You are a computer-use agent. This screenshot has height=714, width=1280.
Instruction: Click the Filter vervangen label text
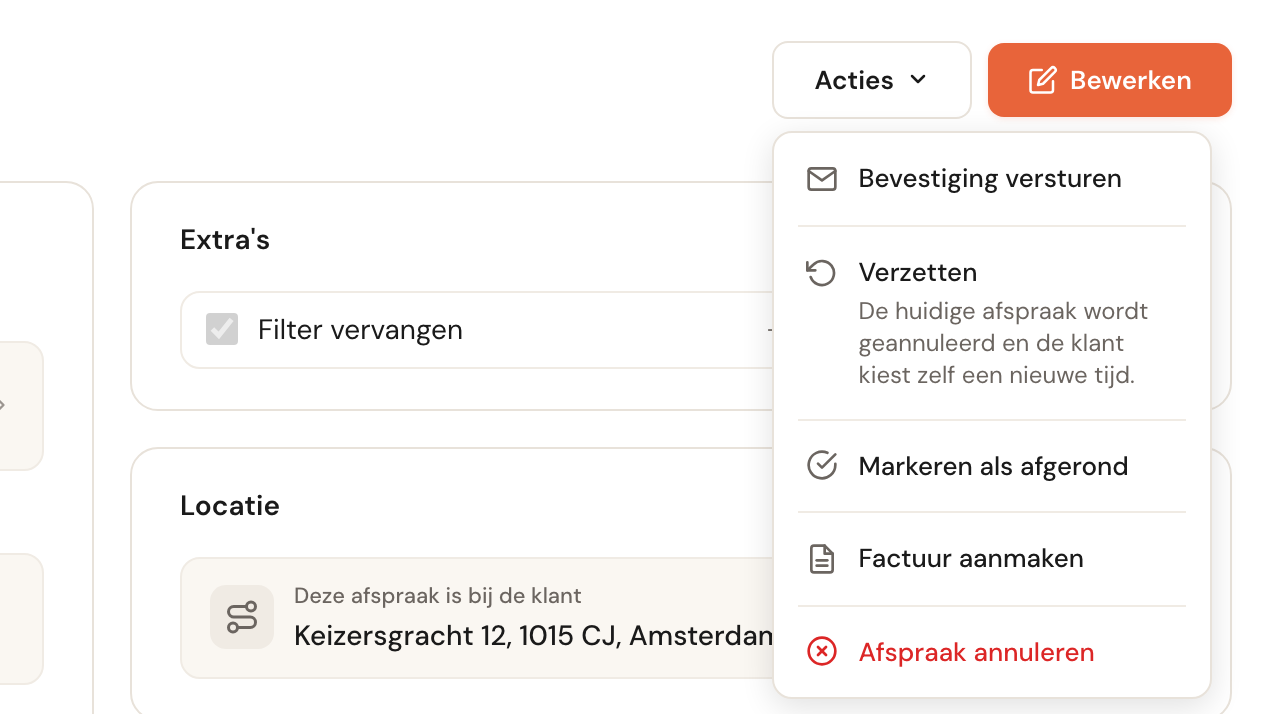pos(360,330)
